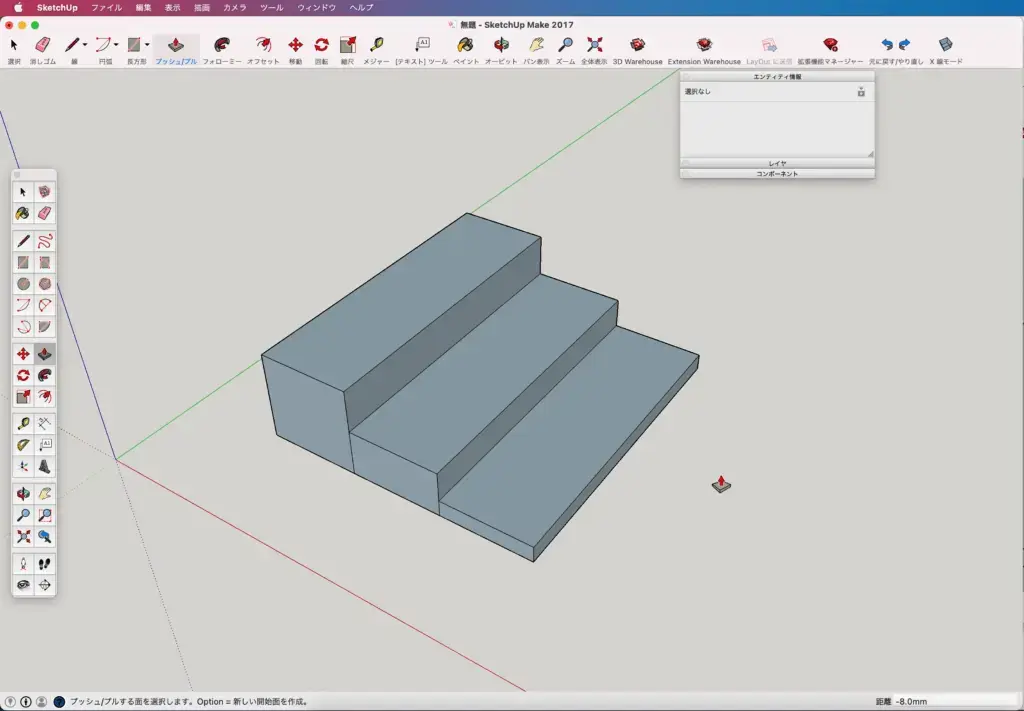
Task: Open 3D Warehouse from the top toolbar
Action: click(x=637, y=50)
